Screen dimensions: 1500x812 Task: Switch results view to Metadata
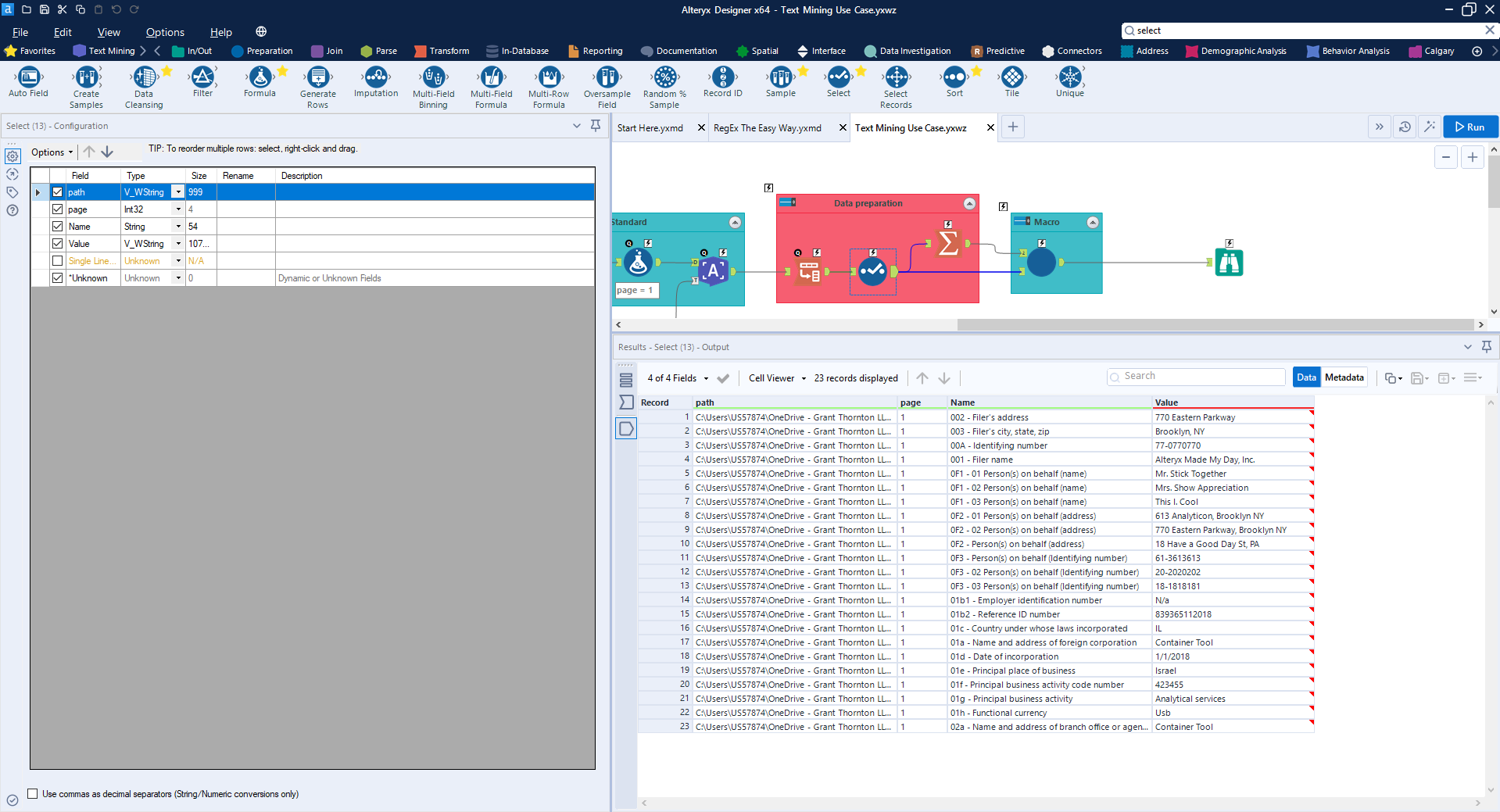pyautogui.click(x=1344, y=377)
